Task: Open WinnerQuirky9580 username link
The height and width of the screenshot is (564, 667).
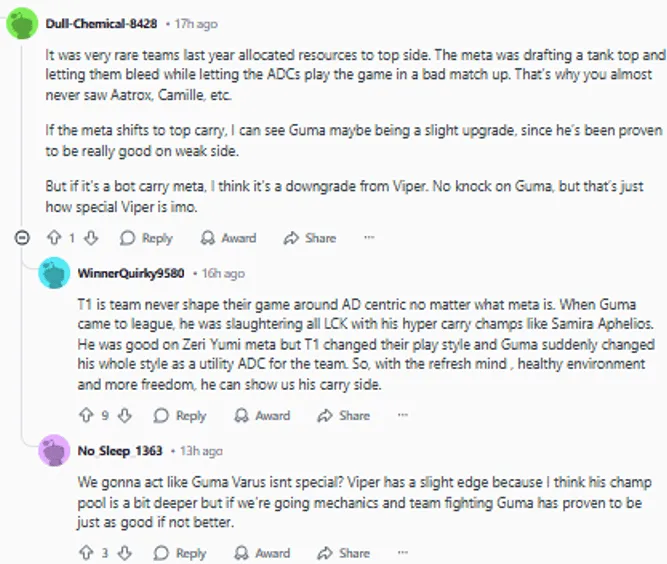Action: [130, 272]
